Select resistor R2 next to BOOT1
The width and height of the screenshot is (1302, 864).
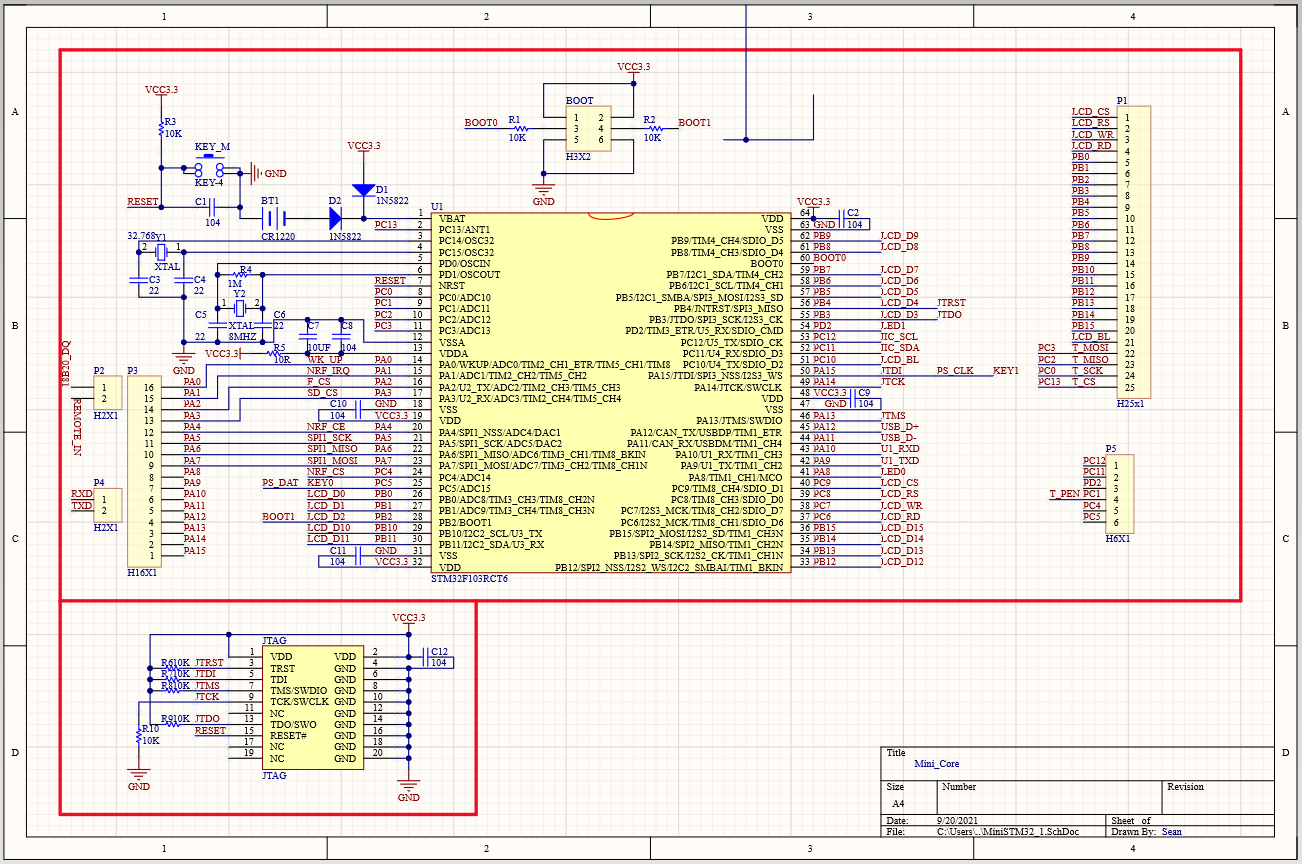point(655,128)
